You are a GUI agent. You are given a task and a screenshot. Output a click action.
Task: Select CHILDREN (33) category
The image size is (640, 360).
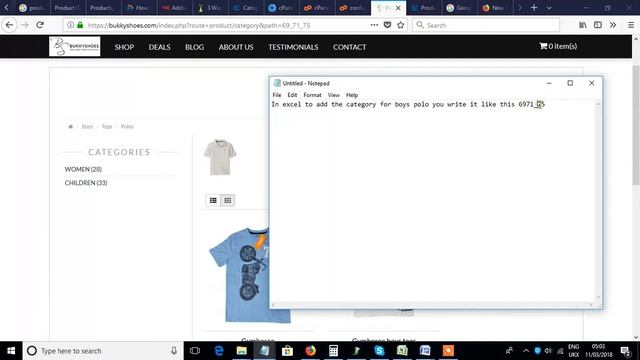(86, 183)
